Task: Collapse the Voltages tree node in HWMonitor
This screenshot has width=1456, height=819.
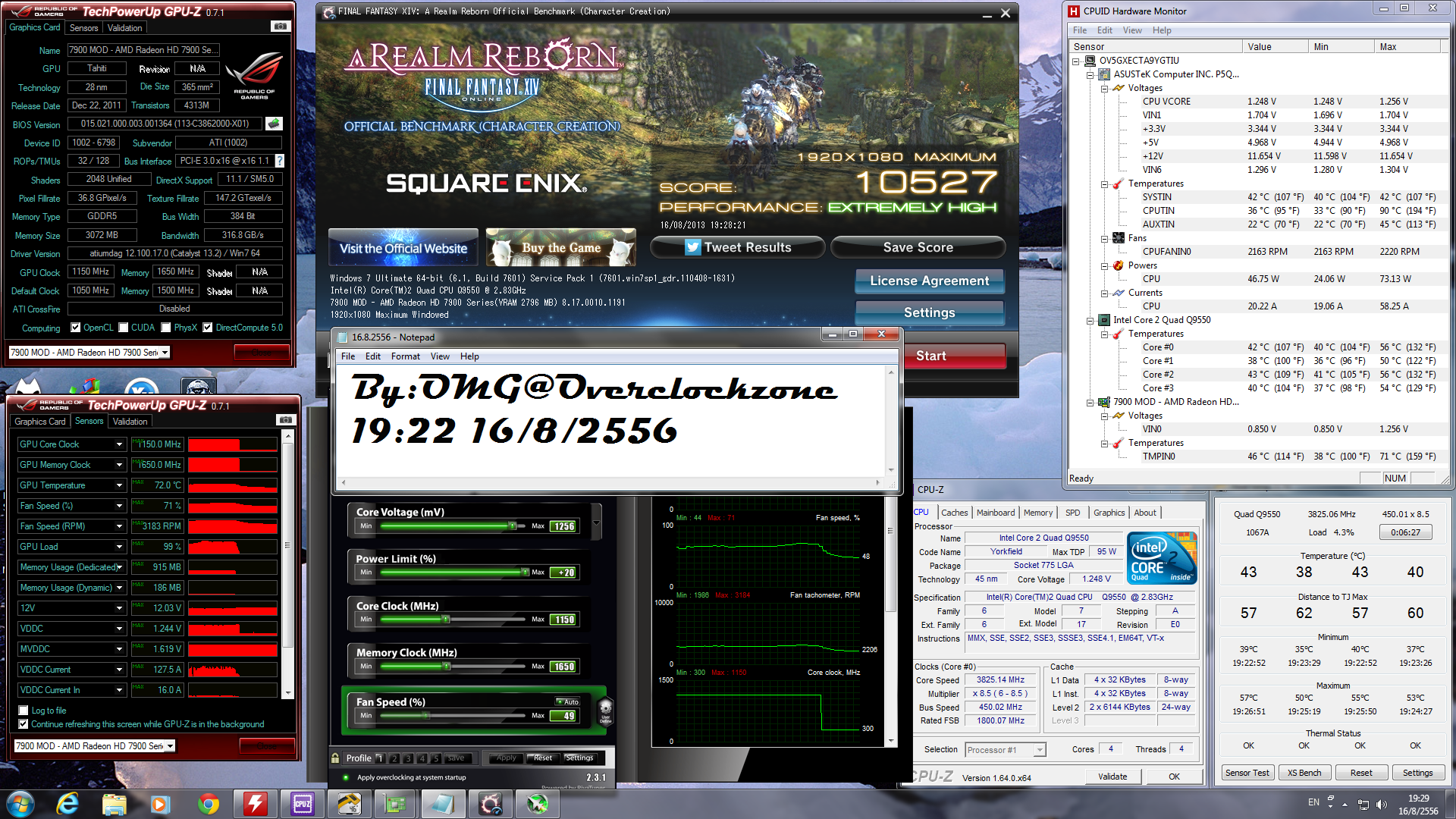Action: coord(1105,88)
